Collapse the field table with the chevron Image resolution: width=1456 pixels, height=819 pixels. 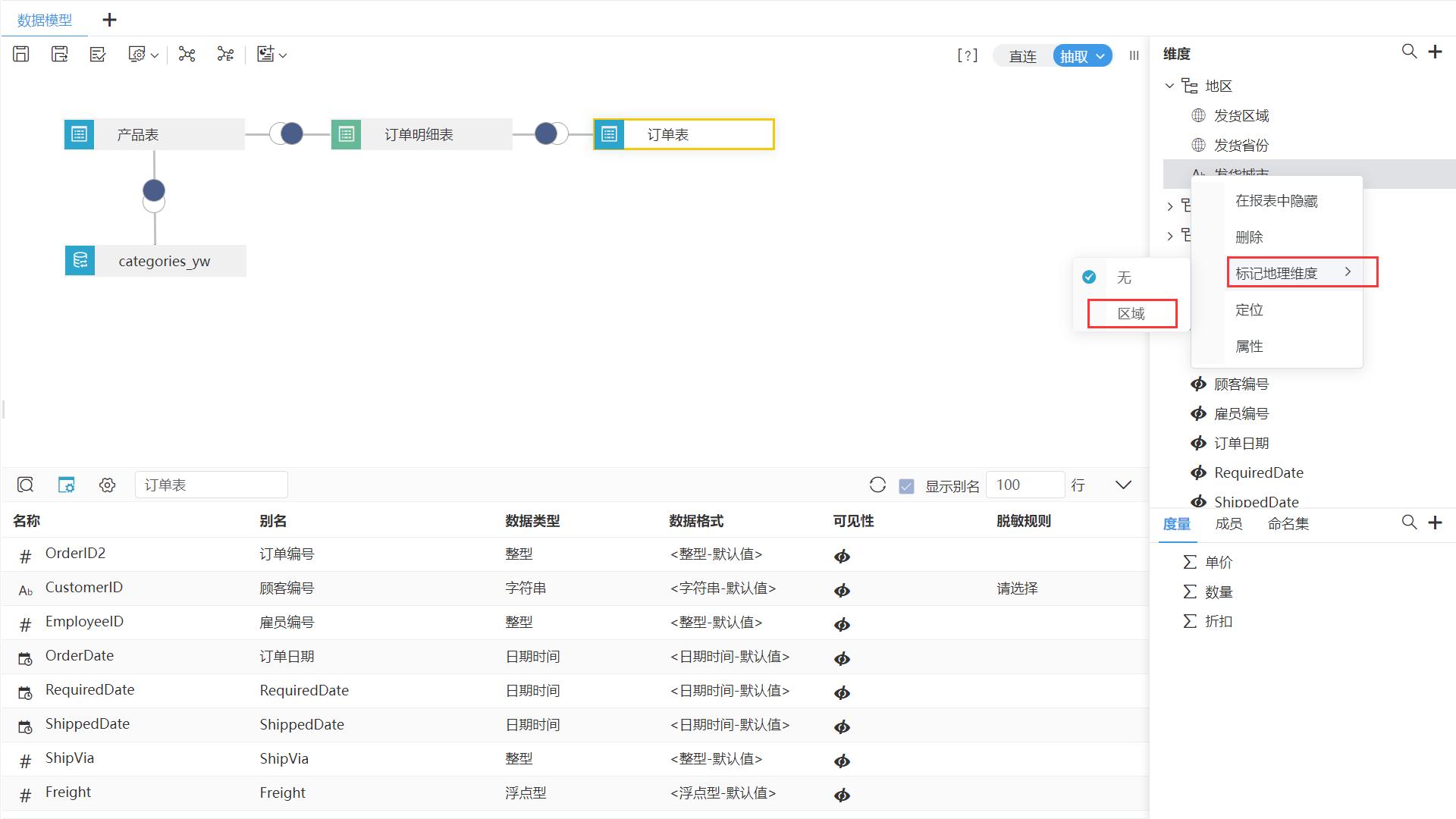click(x=1123, y=485)
